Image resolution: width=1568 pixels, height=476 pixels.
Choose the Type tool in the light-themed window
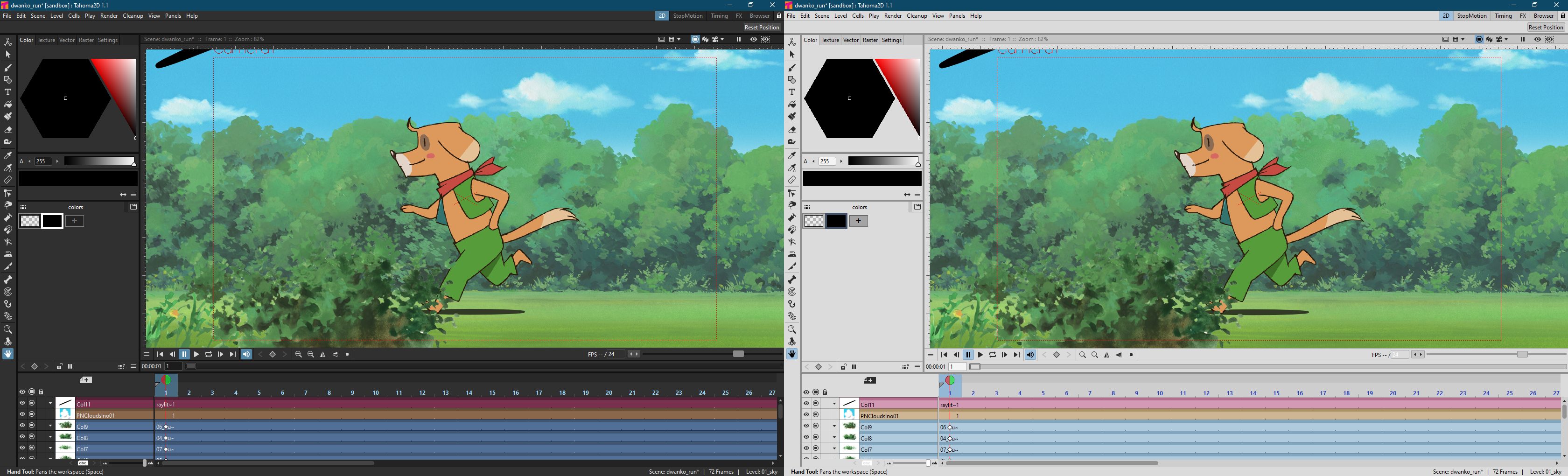[x=792, y=92]
